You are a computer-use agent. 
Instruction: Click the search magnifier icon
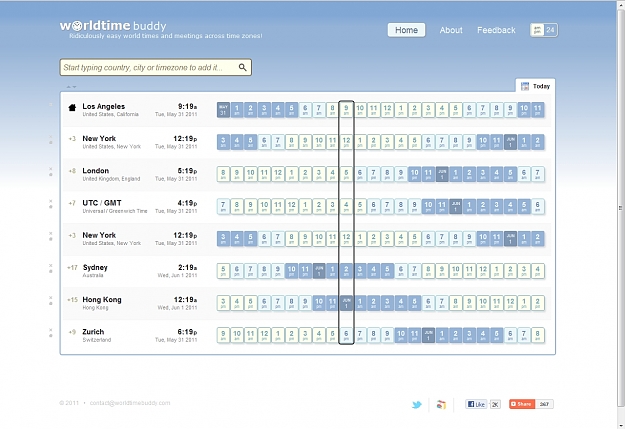point(242,67)
